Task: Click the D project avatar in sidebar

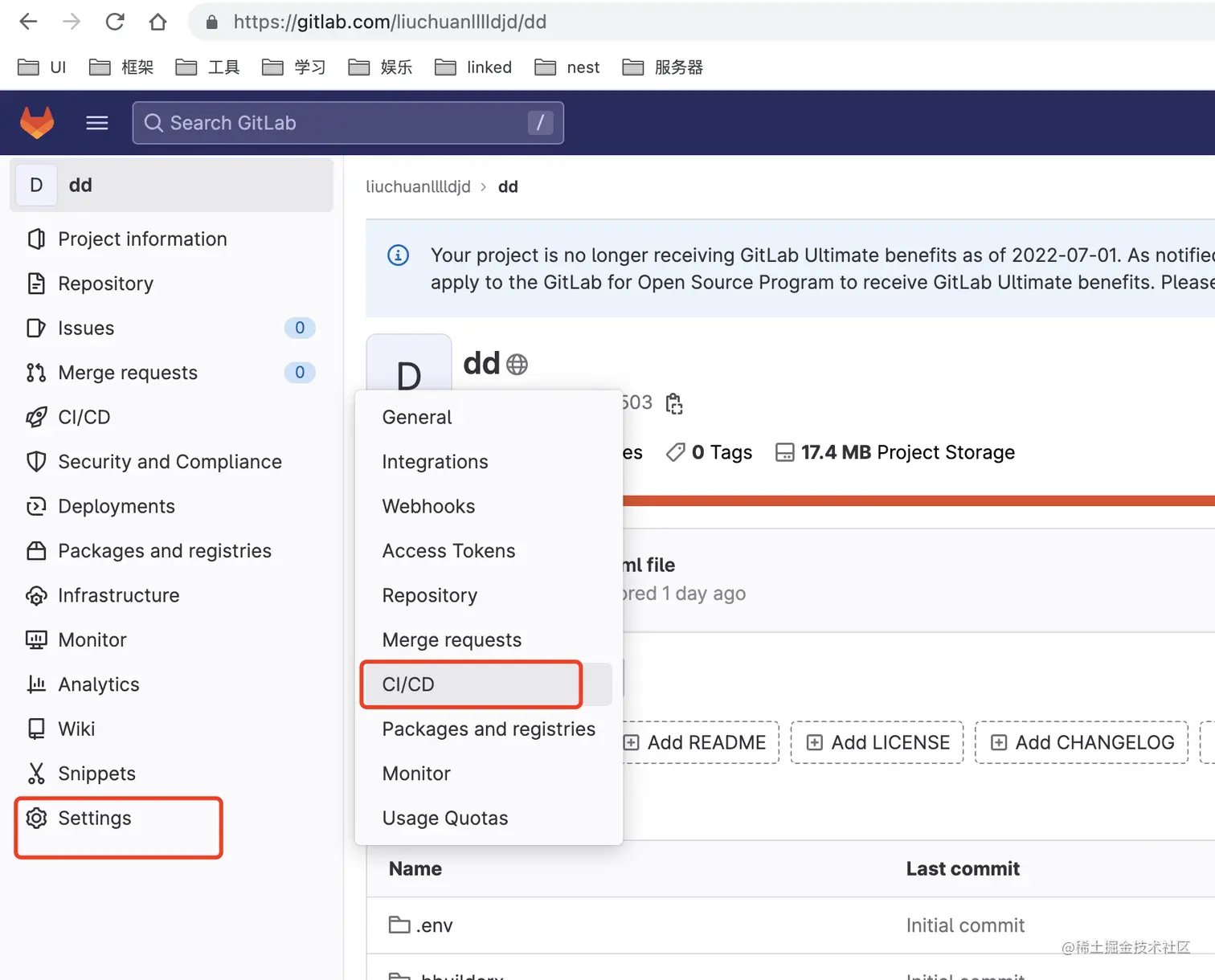Action: tap(36, 186)
